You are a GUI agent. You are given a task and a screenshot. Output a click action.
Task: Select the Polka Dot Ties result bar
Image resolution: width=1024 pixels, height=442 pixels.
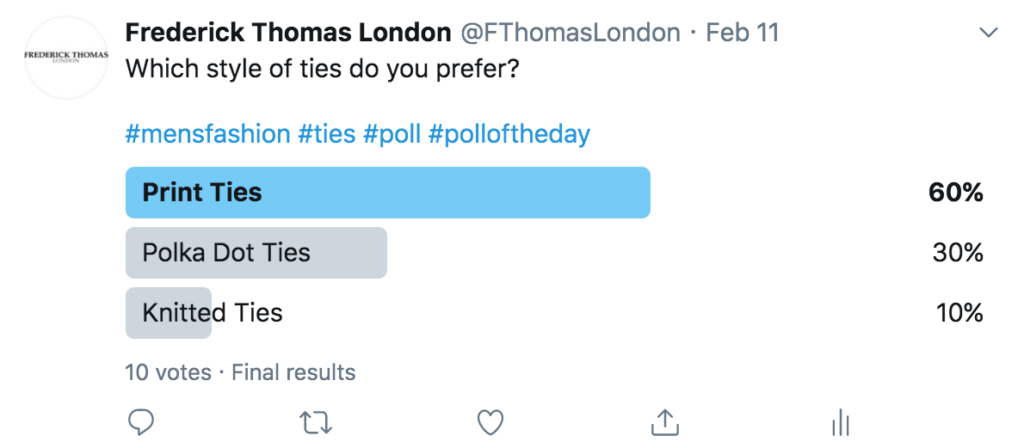pos(256,253)
